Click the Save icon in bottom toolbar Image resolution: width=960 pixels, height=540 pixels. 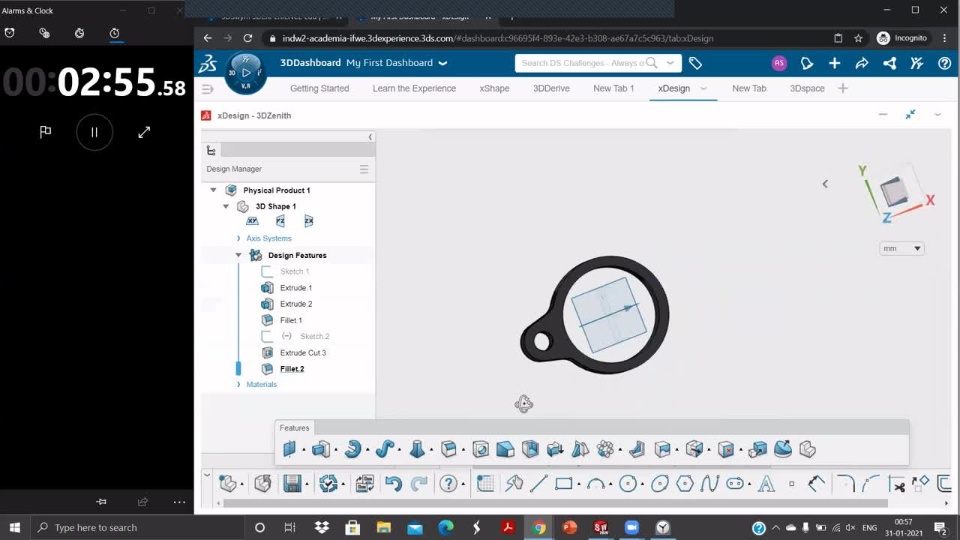coord(292,484)
